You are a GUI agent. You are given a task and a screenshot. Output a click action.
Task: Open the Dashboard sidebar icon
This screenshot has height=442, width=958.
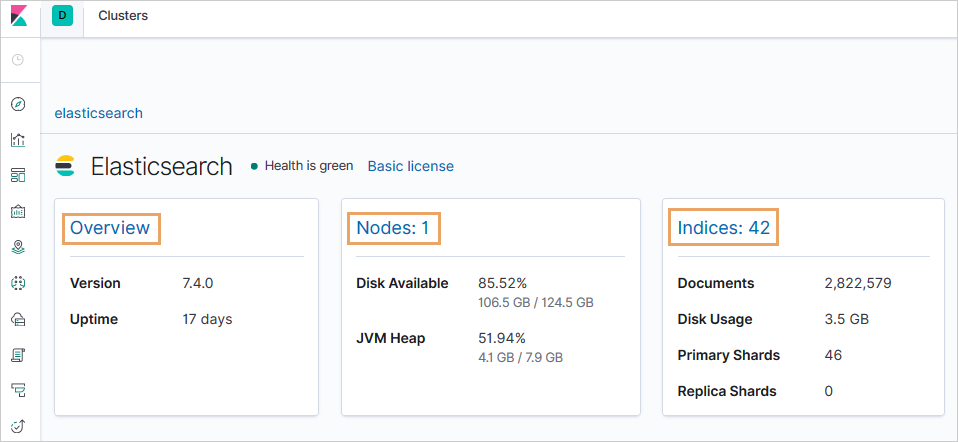pos(18,176)
